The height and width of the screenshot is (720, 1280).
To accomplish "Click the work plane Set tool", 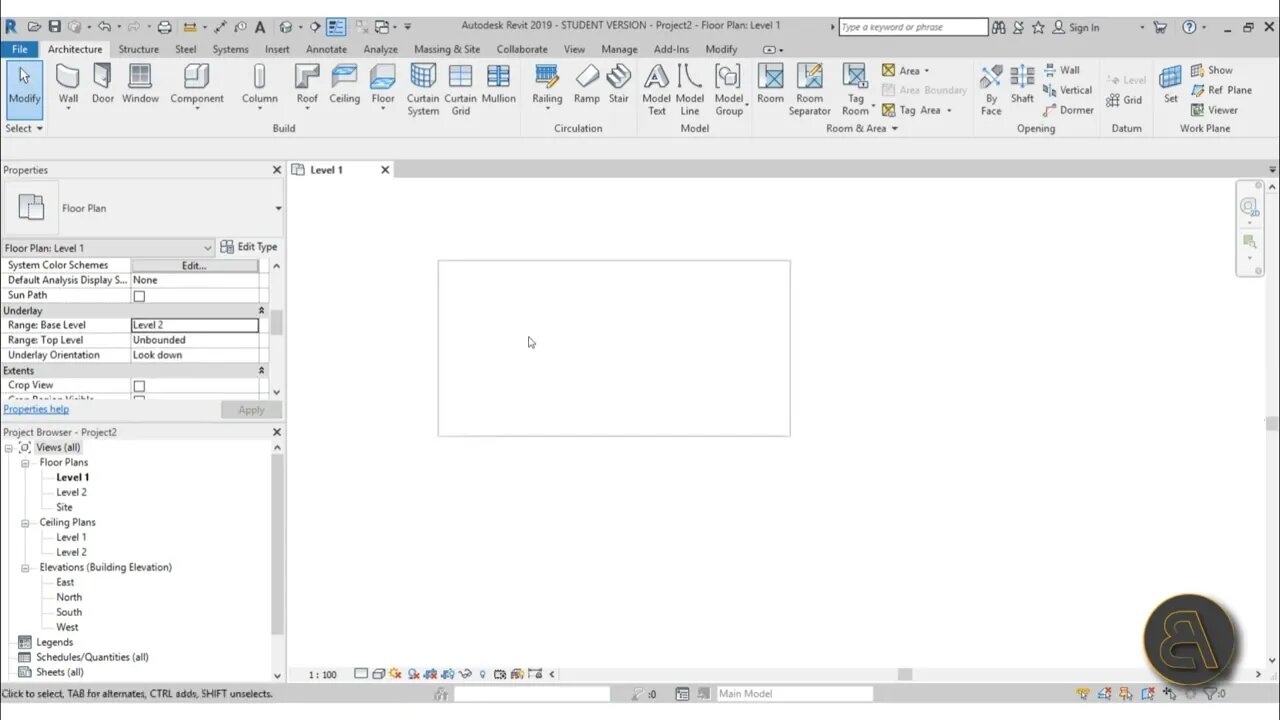I will pos(1170,84).
